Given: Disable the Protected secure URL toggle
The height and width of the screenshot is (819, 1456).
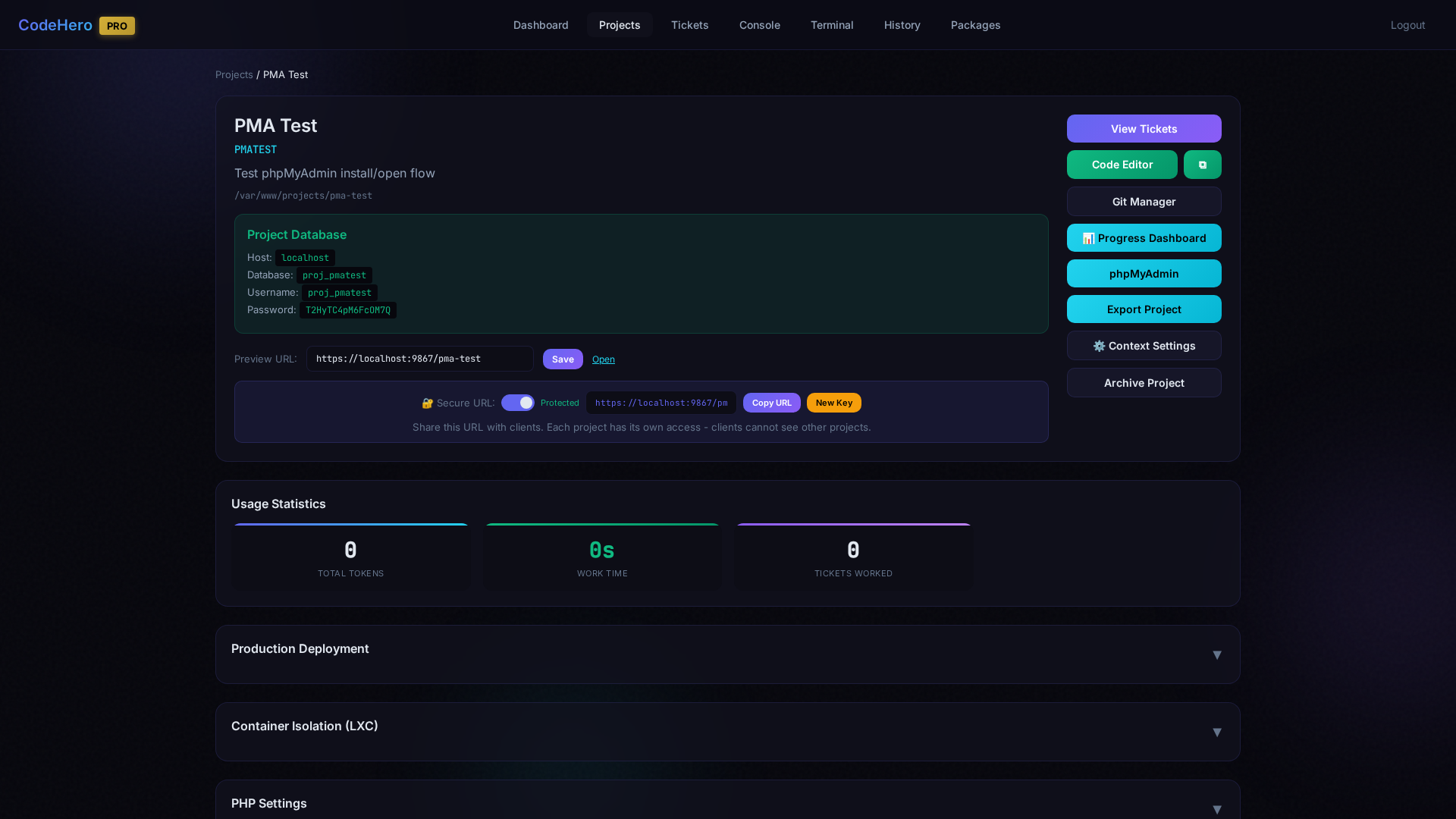Looking at the screenshot, I should (x=519, y=403).
